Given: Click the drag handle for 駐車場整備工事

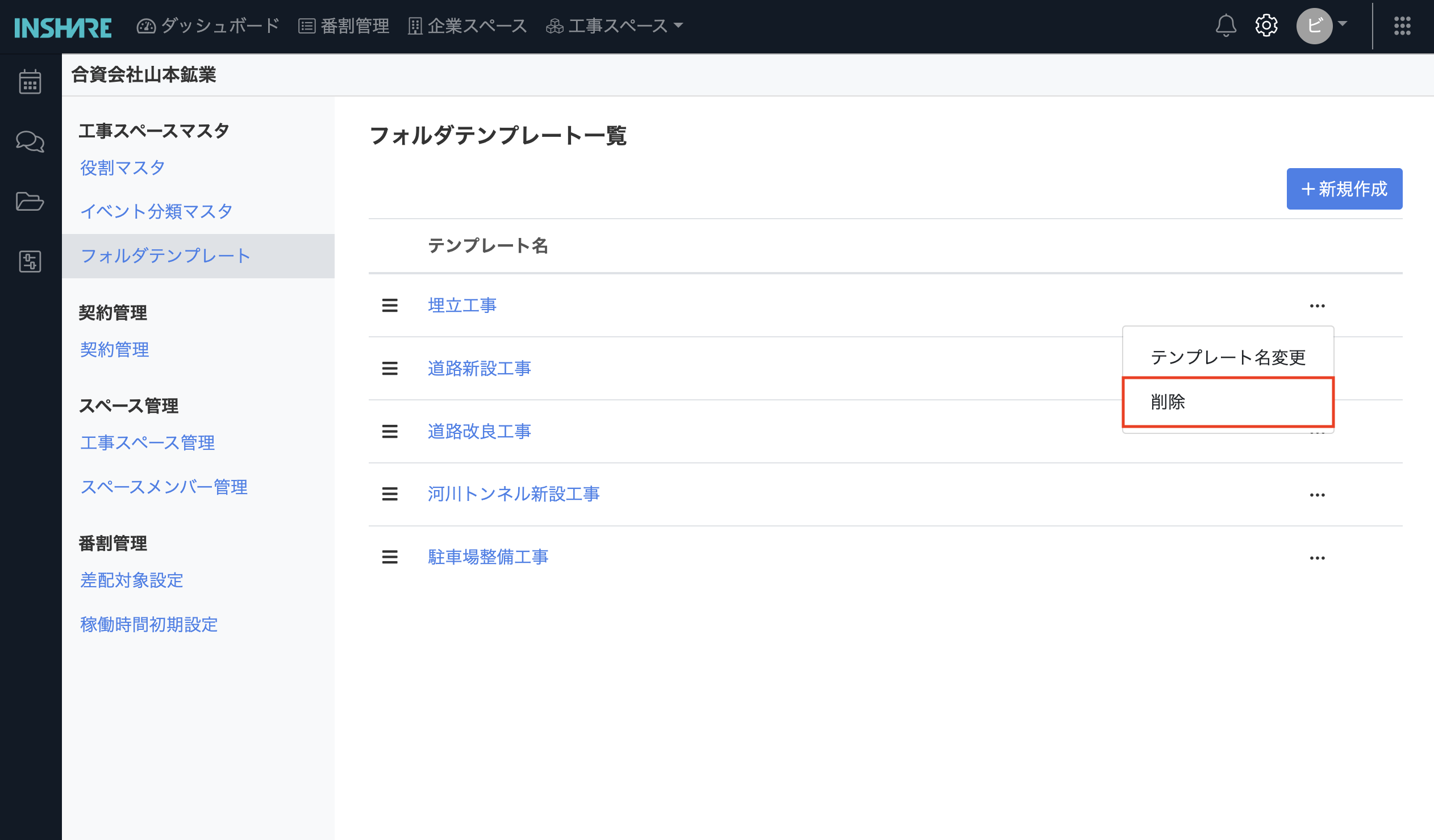Looking at the screenshot, I should tap(390, 557).
